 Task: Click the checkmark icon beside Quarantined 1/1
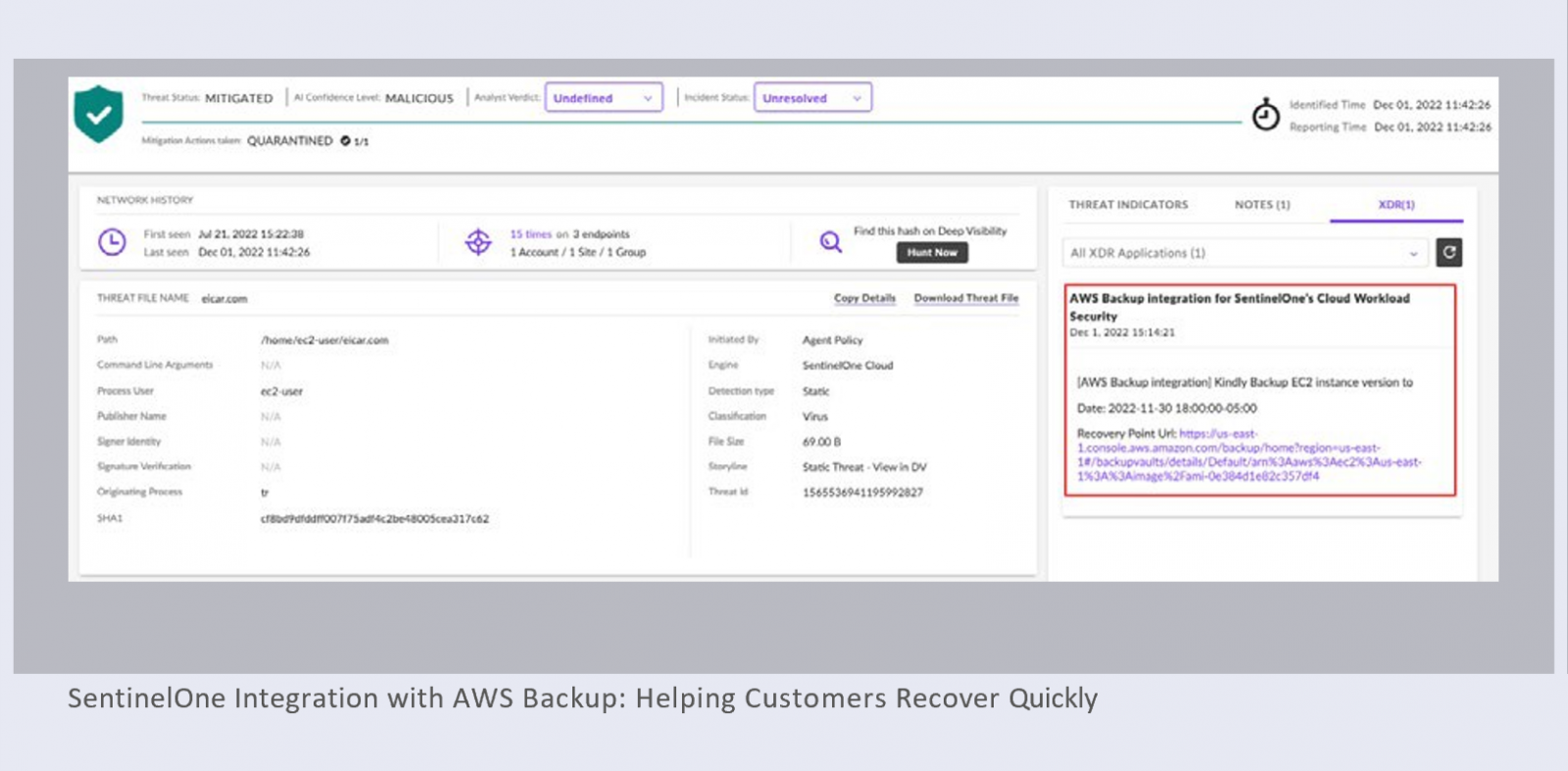(345, 141)
